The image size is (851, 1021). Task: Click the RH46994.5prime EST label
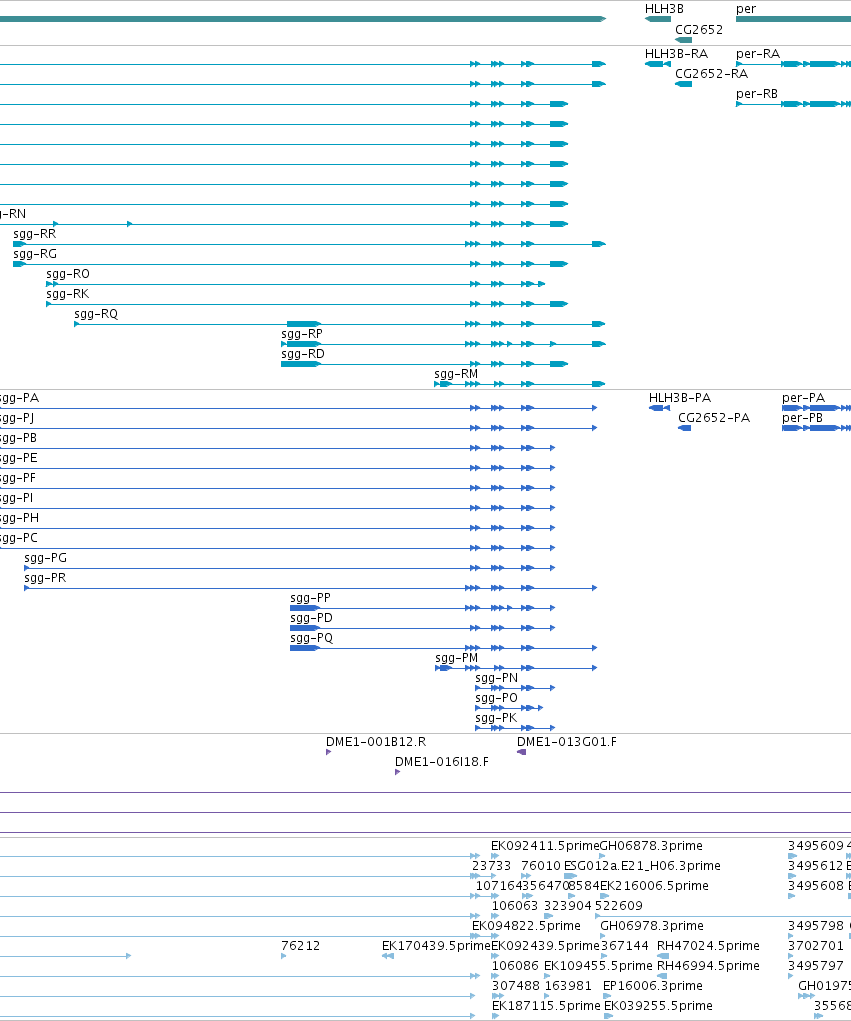click(708, 966)
